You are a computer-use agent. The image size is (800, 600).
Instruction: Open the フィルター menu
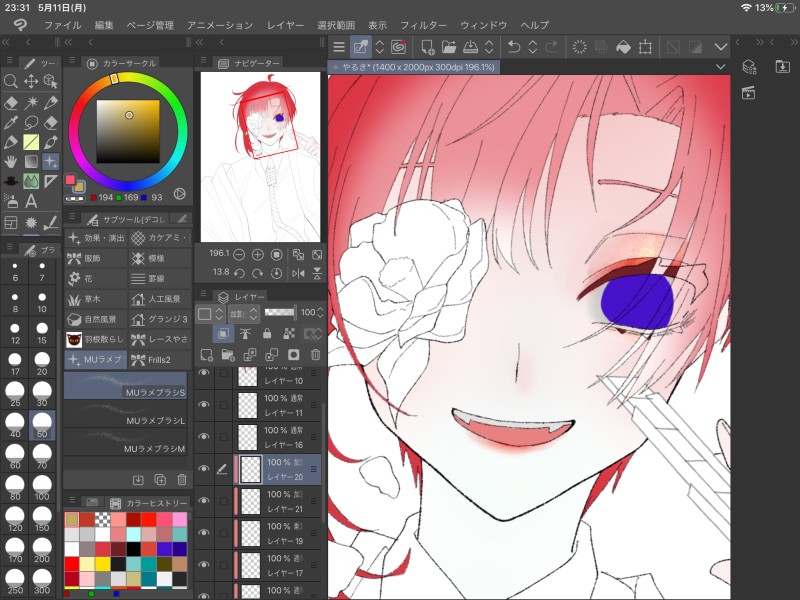coord(423,25)
